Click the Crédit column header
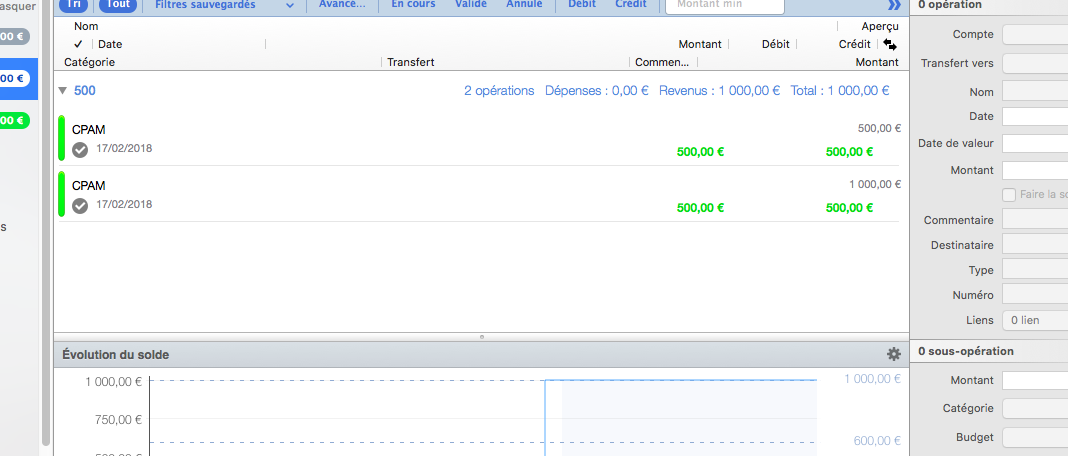The width and height of the screenshot is (1068, 456). [855, 44]
